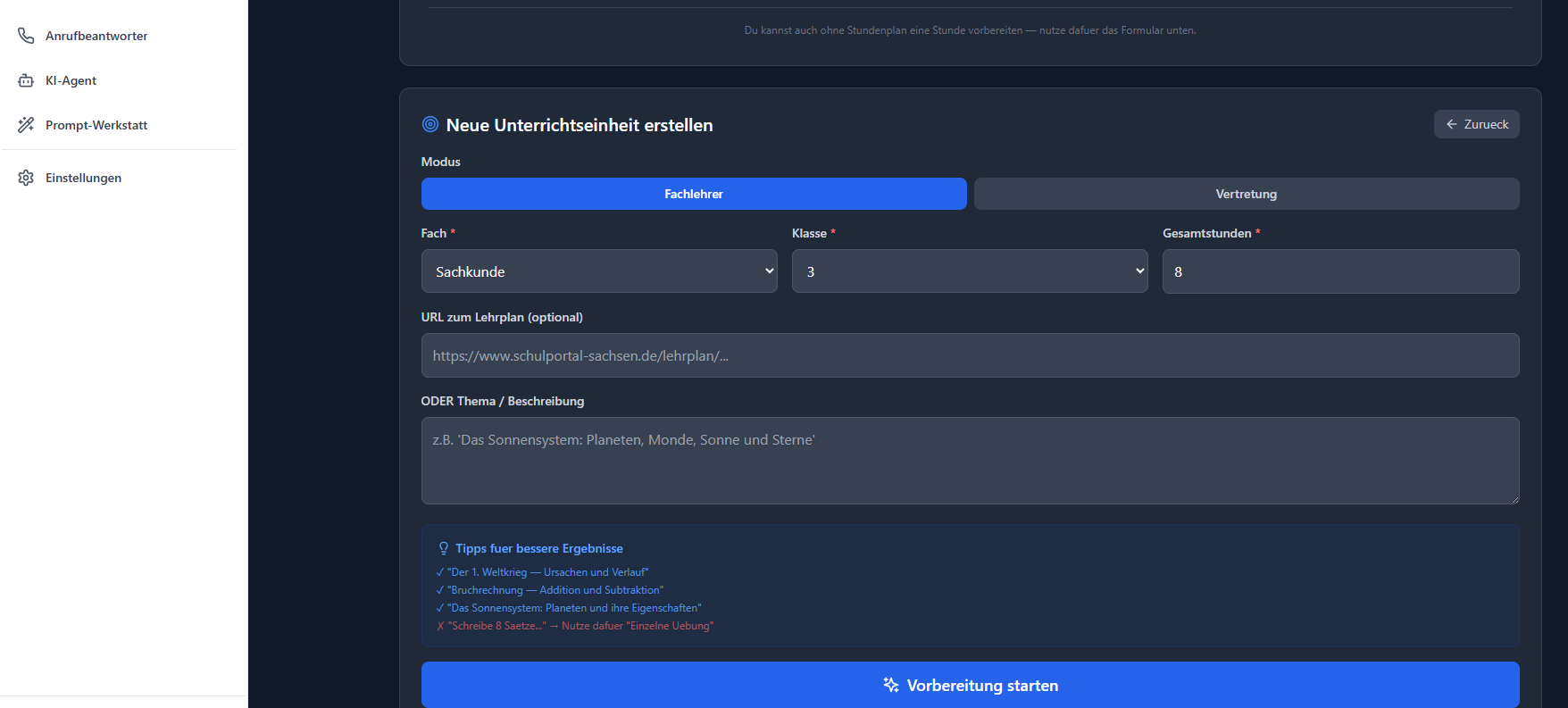Click the lightbulb icon next to Tipps
Image resolution: width=1568 pixels, height=708 pixels.
click(x=444, y=548)
